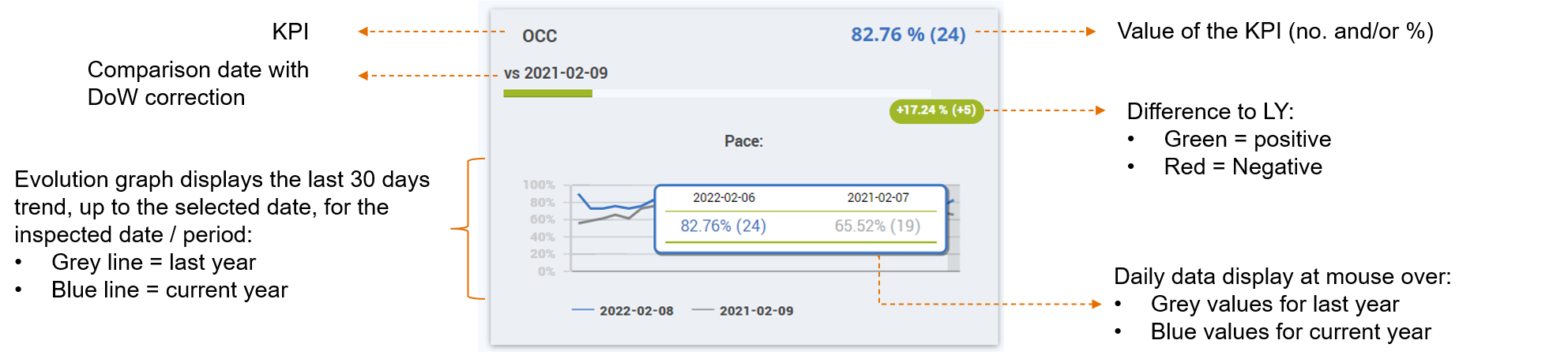Viewport: 1568px width, 359px height.
Task: Click tooltip date 2022-02-06
Action: coord(724,198)
